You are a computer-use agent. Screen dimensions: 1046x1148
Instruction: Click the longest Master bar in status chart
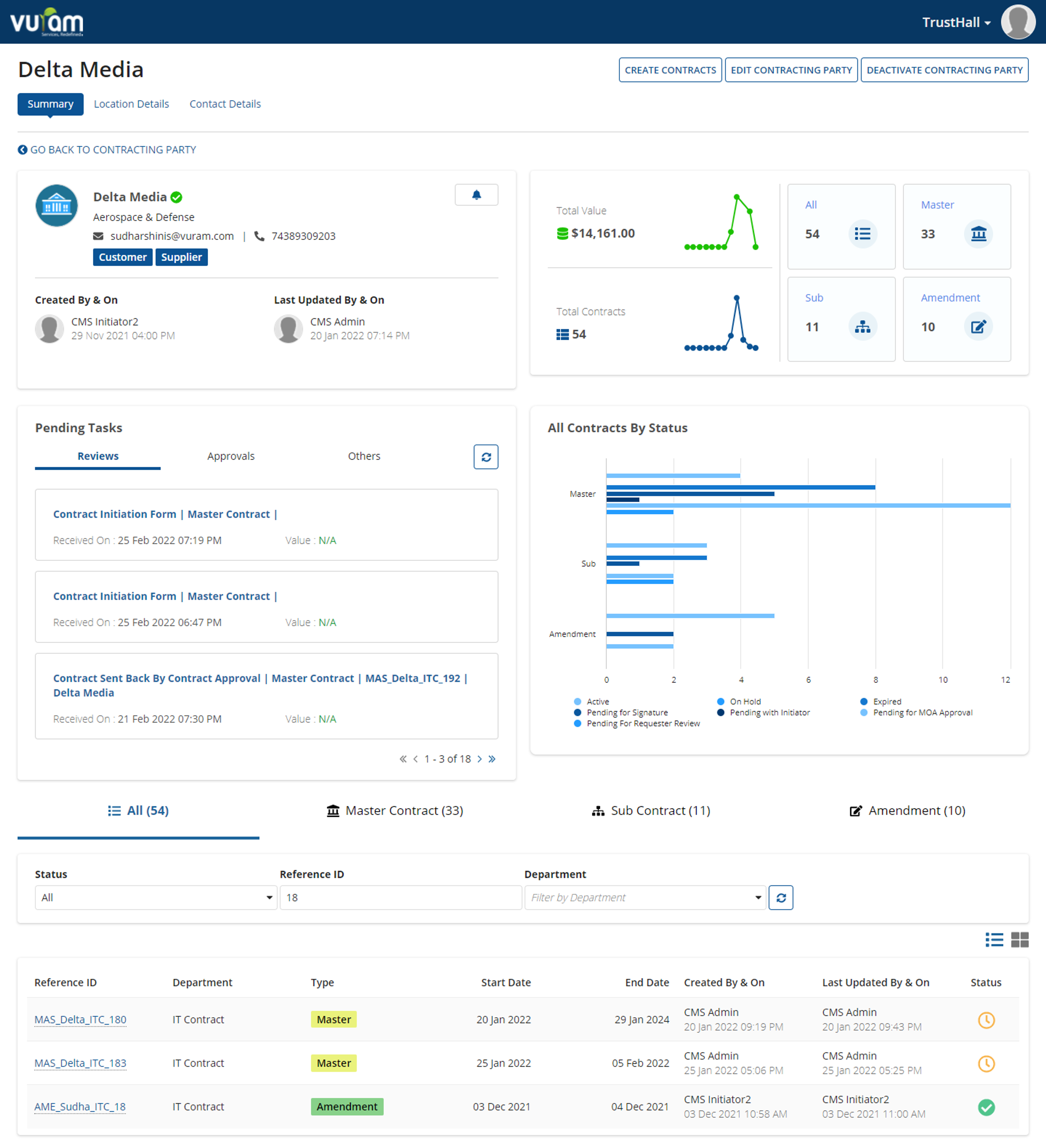pos(808,505)
